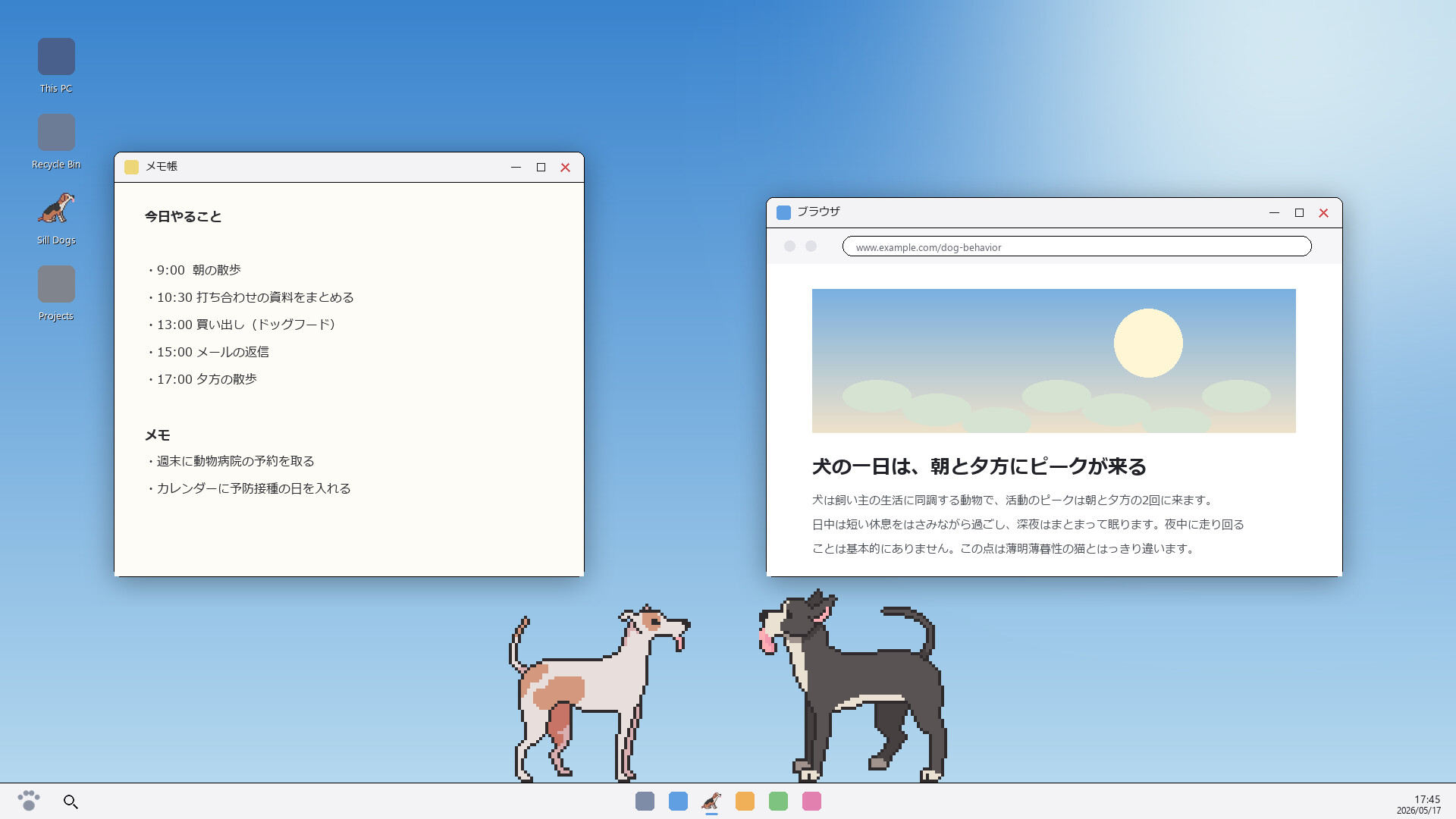Click the green taskbar app icon

coord(778,801)
